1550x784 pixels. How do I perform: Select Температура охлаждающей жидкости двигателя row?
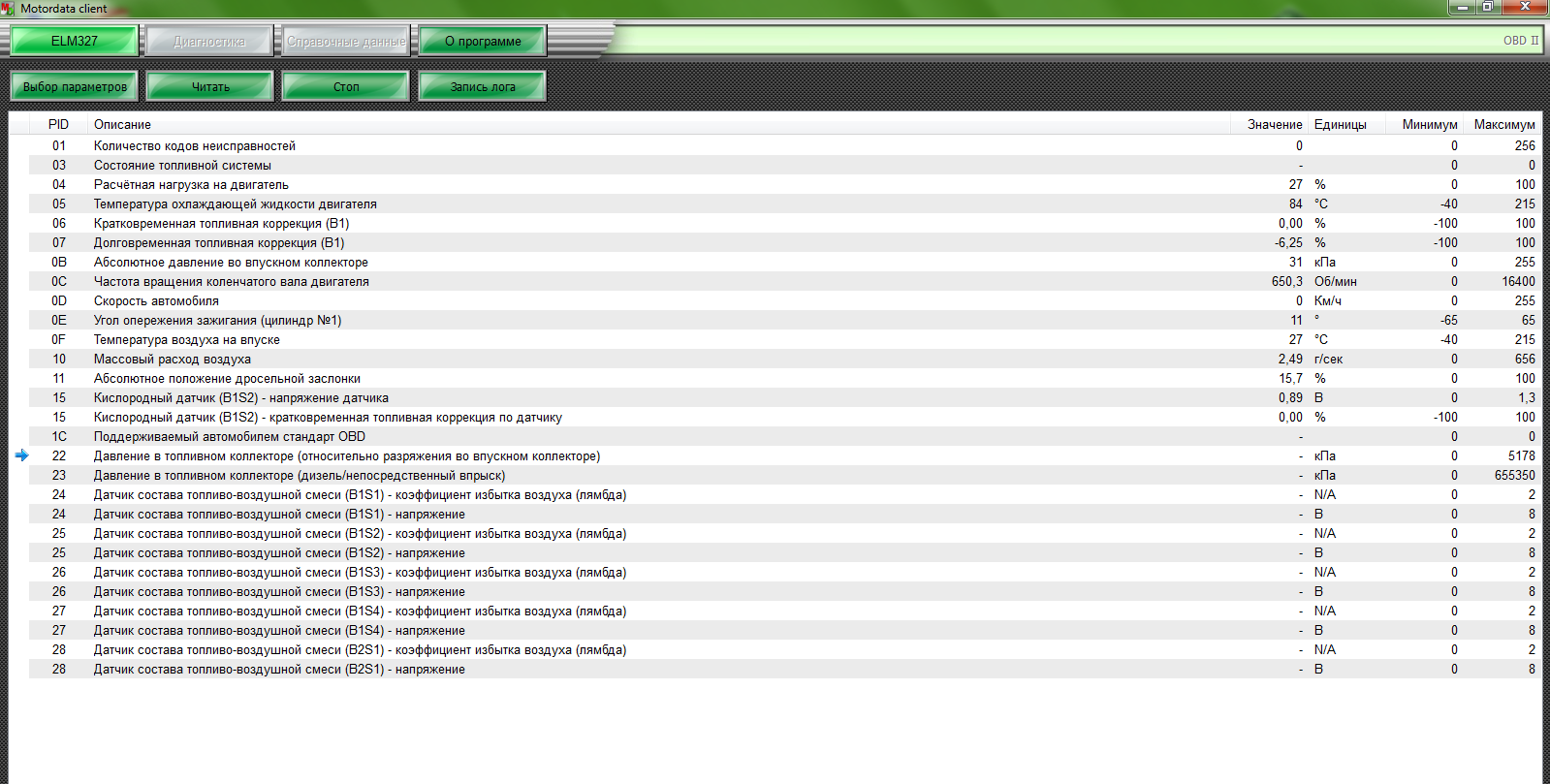pos(785,204)
